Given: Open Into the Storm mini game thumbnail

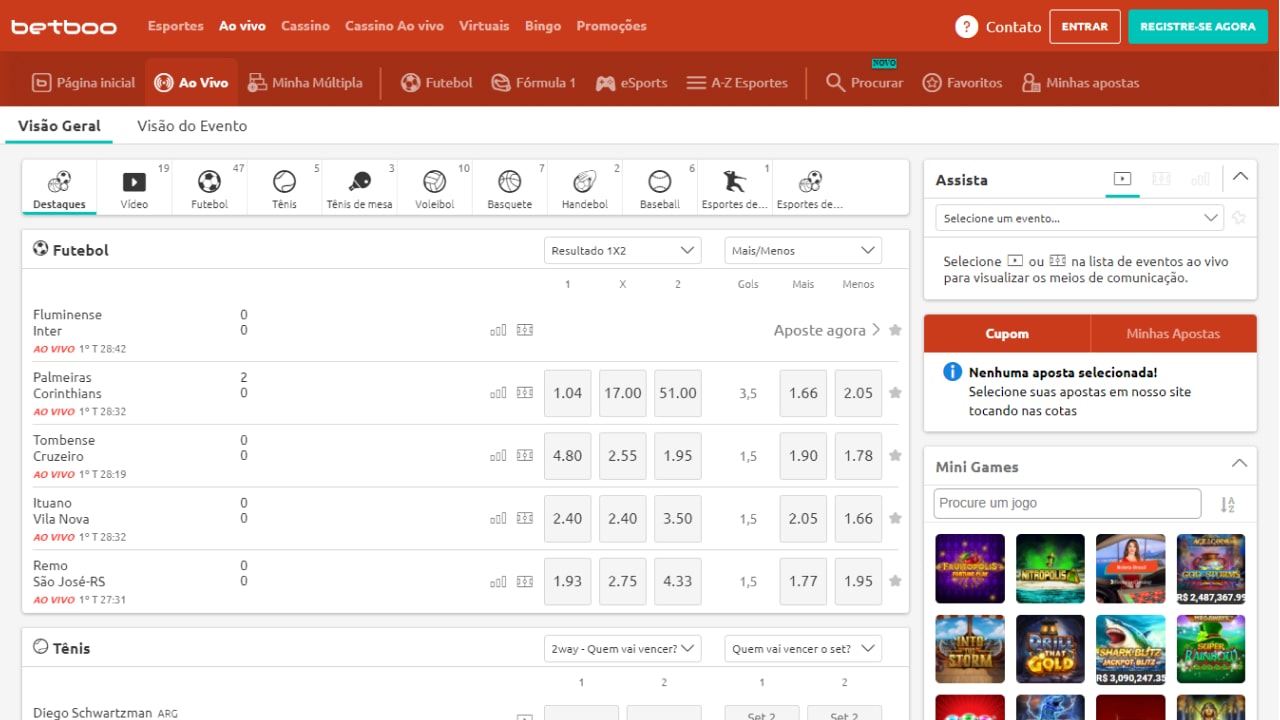Looking at the screenshot, I should tap(970, 649).
